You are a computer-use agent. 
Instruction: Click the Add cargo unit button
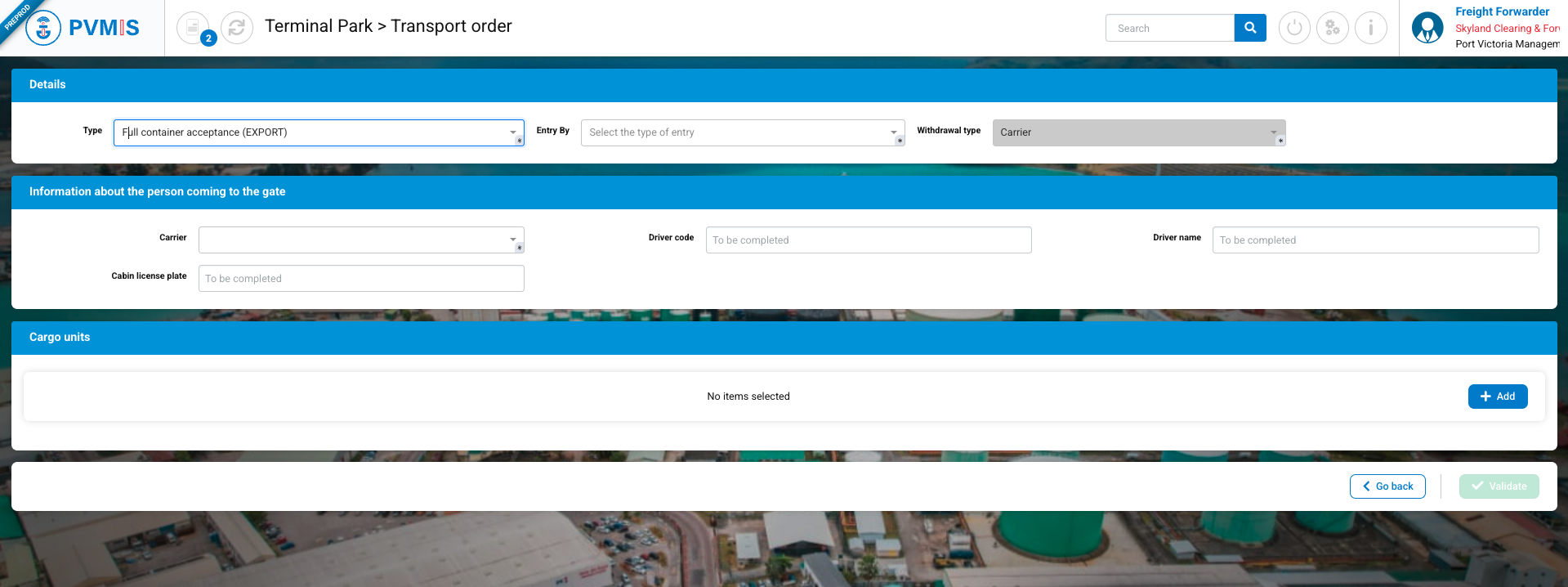(1498, 397)
